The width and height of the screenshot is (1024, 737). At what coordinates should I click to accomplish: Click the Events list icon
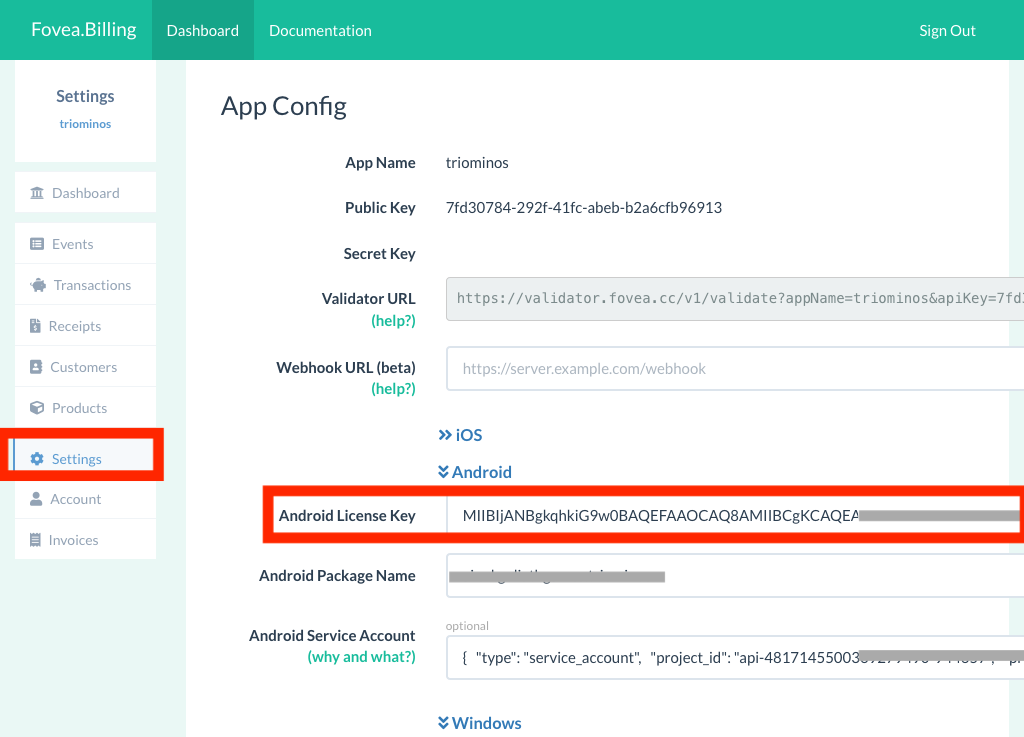(37, 244)
